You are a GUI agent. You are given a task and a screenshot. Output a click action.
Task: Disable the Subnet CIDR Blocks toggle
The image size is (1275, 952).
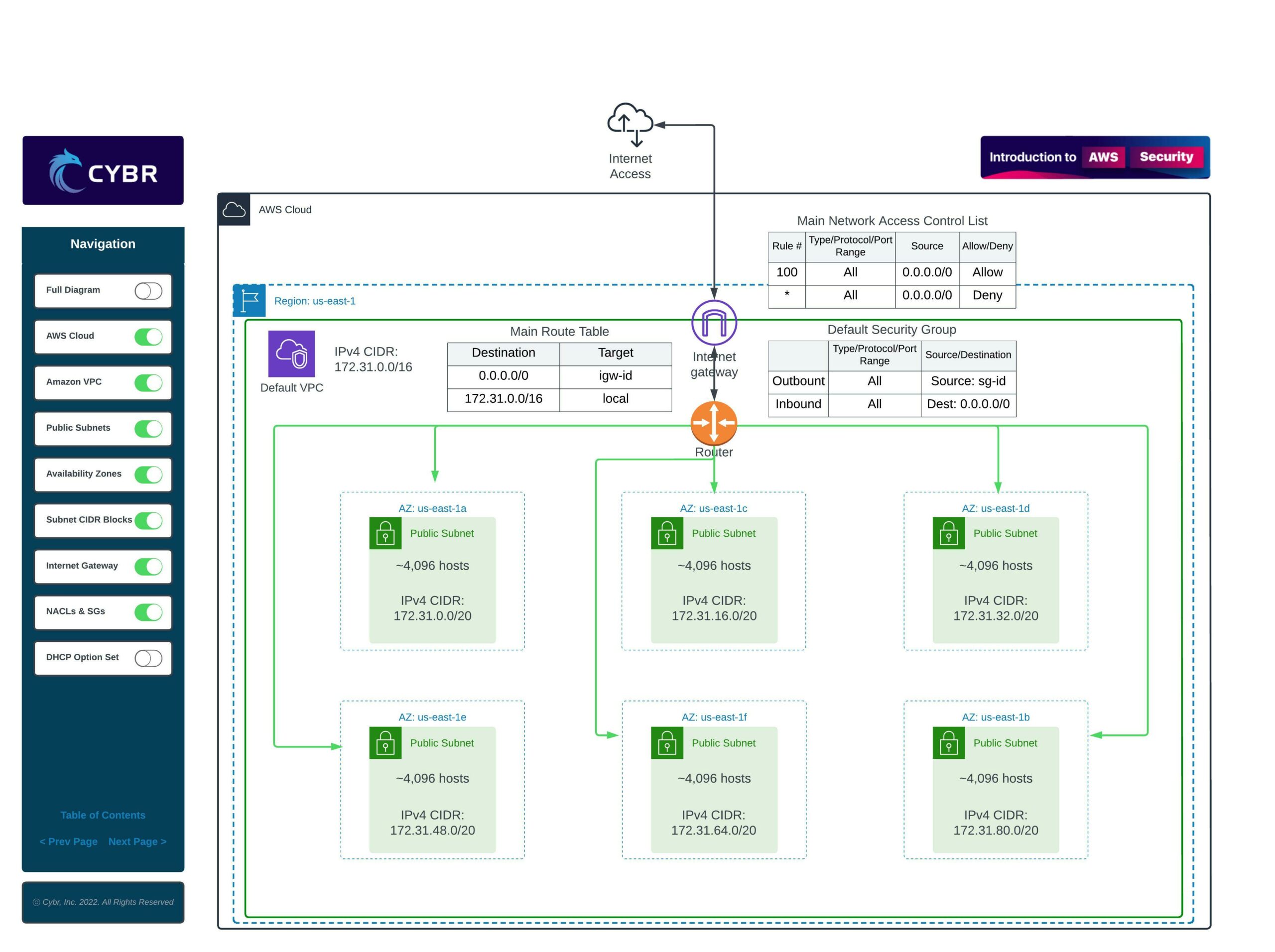pyautogui.click(x=148, y=520)
